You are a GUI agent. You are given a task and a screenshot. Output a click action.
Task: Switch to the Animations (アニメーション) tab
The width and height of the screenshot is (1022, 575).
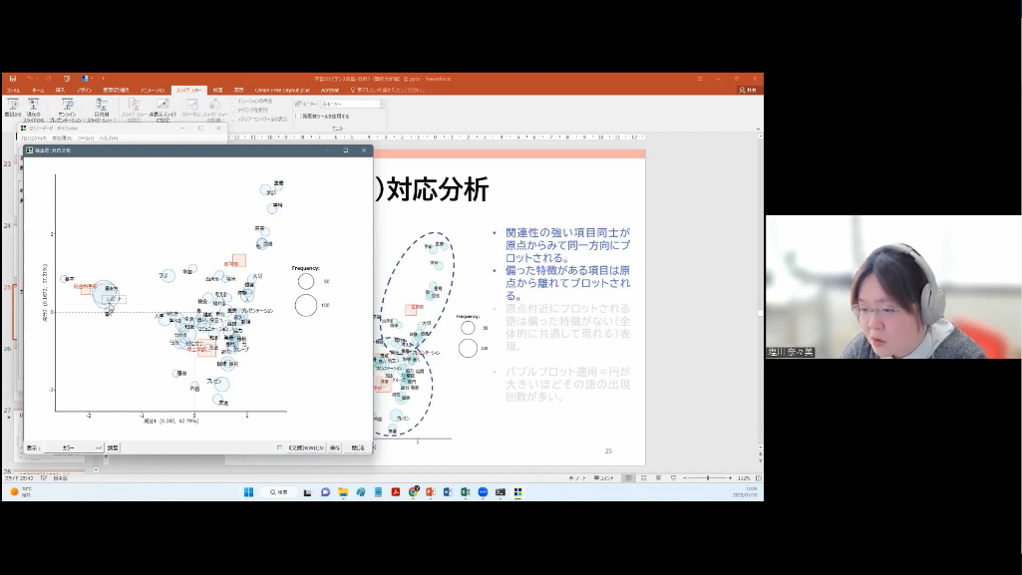153,90
